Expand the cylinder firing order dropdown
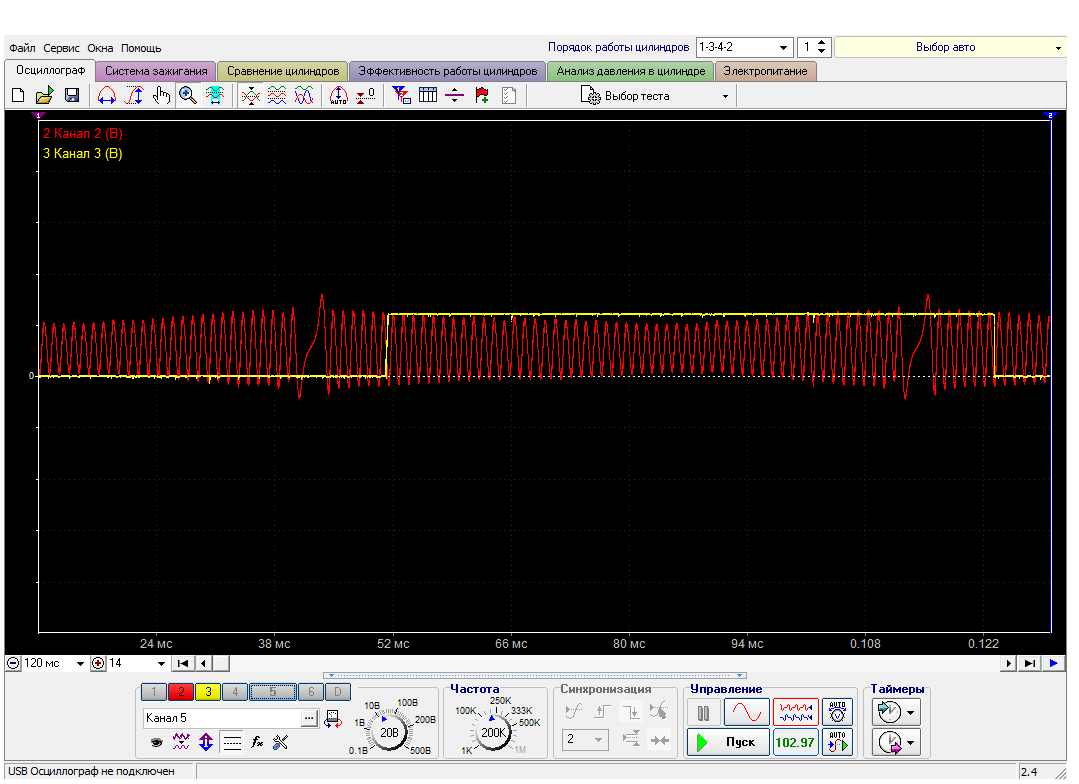Viewport: 1079px width, 784px height. tap(784, 47)
